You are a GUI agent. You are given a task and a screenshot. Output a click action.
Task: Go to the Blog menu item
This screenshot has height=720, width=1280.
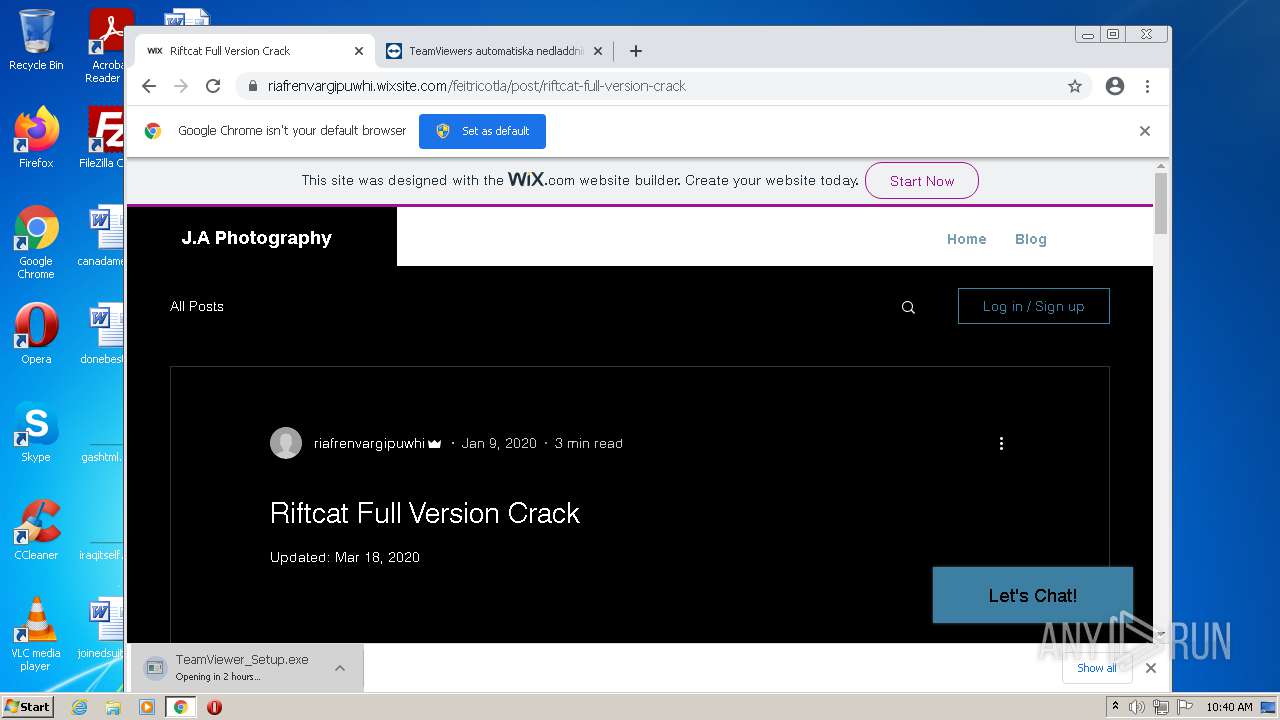click(x=1030, y=239)
